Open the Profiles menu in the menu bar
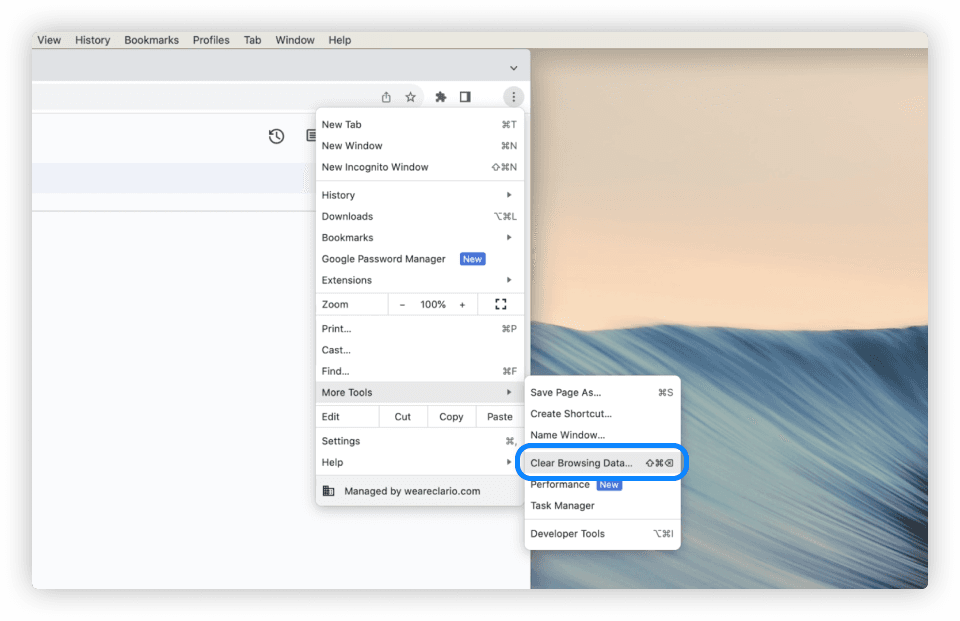Viewport: 960px width, 621px height. [211, 40]
